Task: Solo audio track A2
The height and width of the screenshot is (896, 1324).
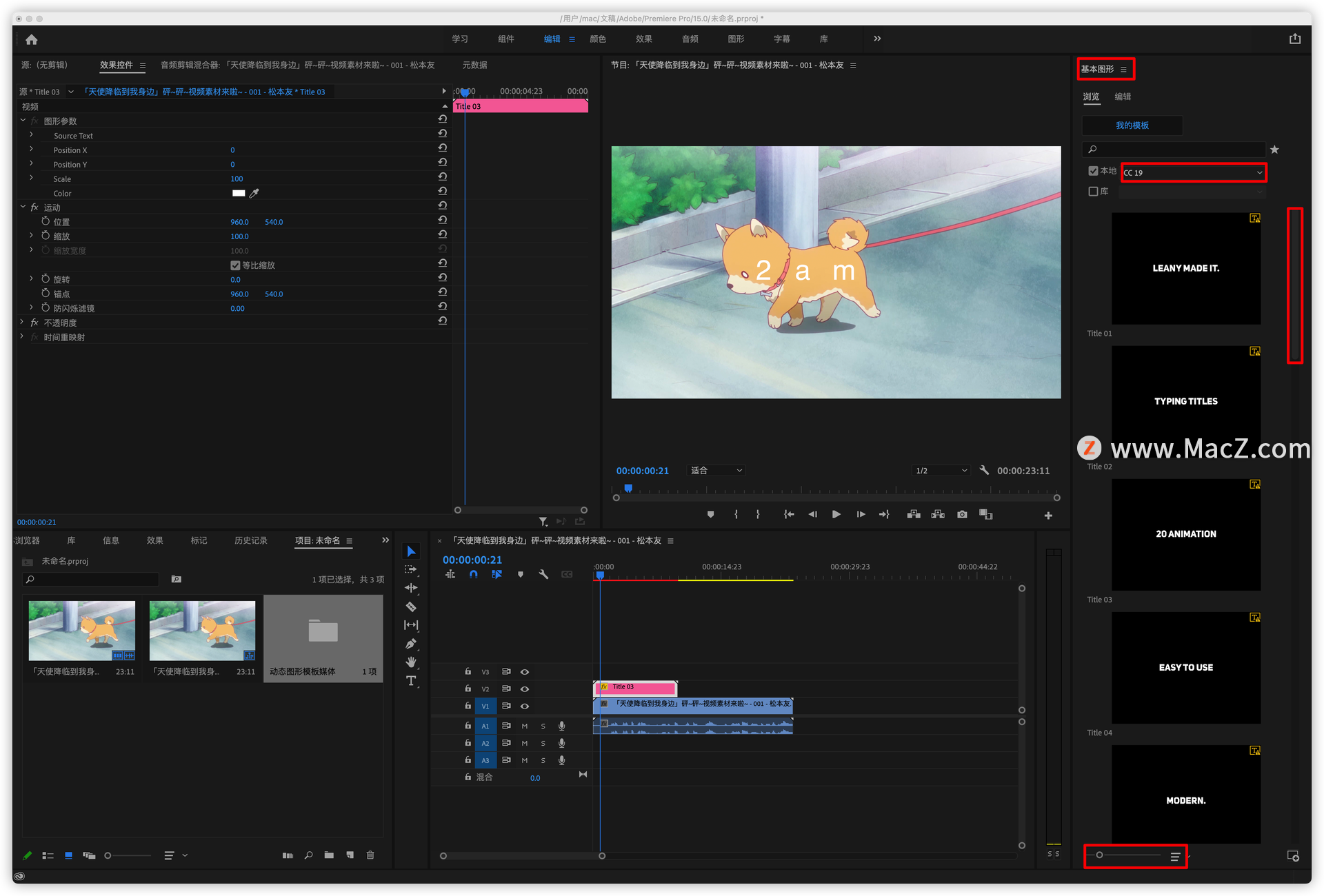Action: pos(543,743)
